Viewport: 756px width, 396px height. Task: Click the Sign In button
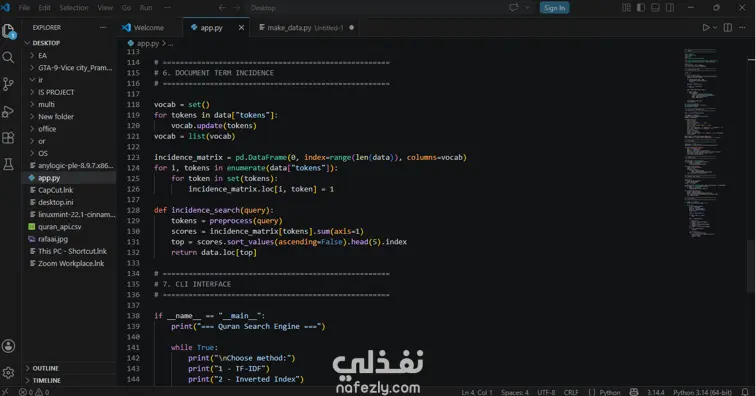pyautogui.click(x=554, y=8)
